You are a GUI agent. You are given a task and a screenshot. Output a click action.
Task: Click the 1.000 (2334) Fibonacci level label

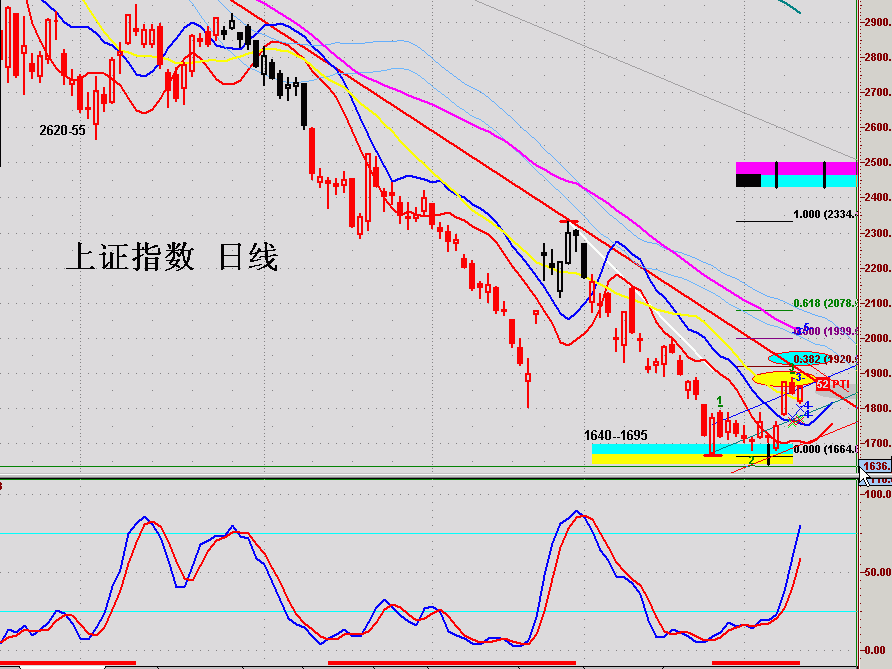pyautogui.click(x=825, y=214)
